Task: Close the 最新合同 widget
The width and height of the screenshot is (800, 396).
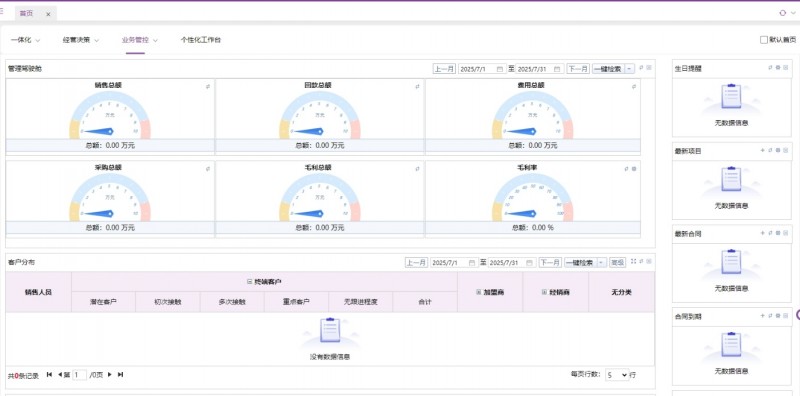Action: tap(786, 233)
